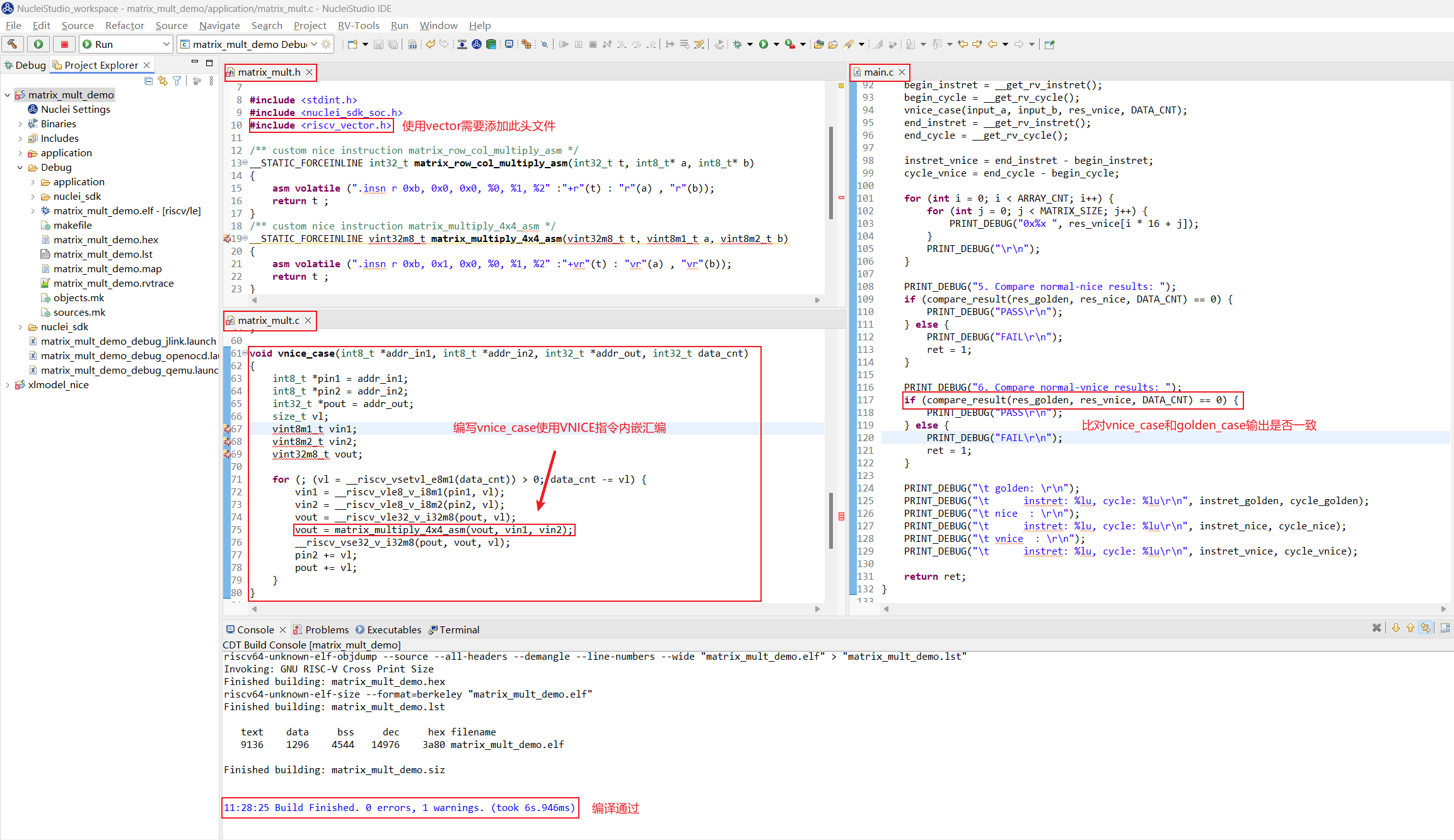Expand the Binaries tree node
1454x840 pixels.
click(x=20, y=124)
